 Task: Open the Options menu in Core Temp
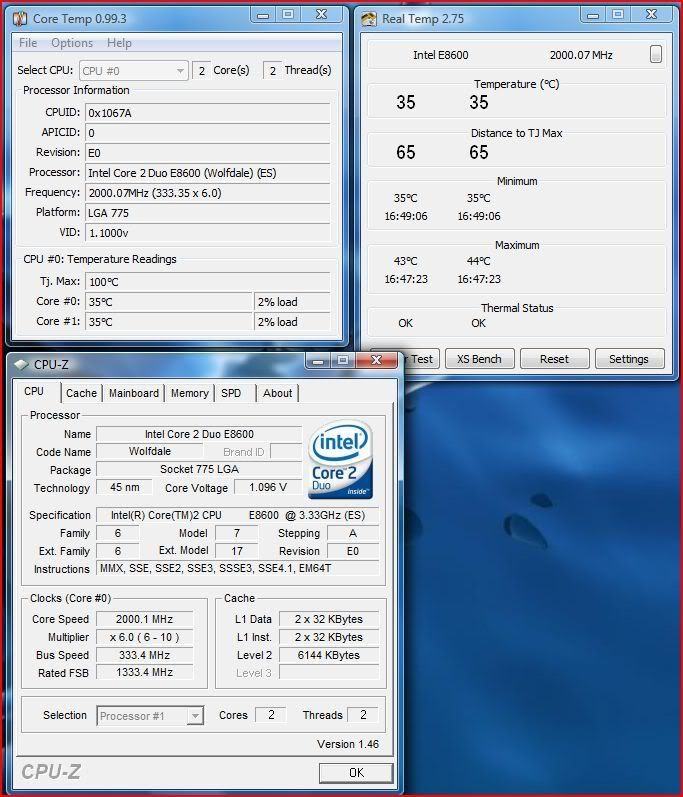72,43
